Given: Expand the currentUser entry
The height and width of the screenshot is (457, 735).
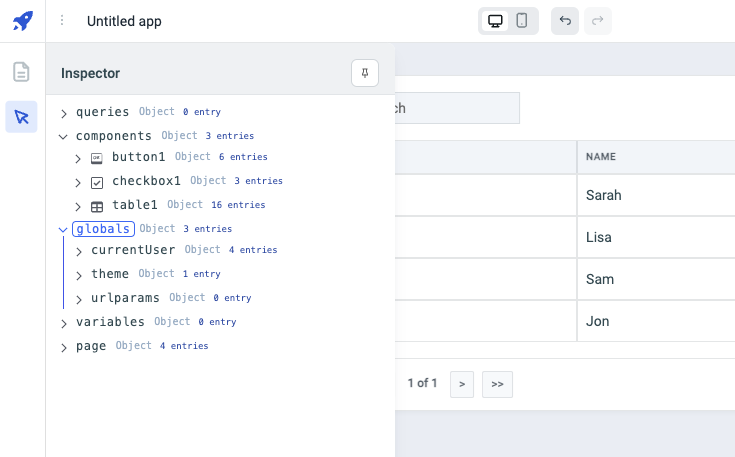Looking at the screenshot, I should (79, 251).
